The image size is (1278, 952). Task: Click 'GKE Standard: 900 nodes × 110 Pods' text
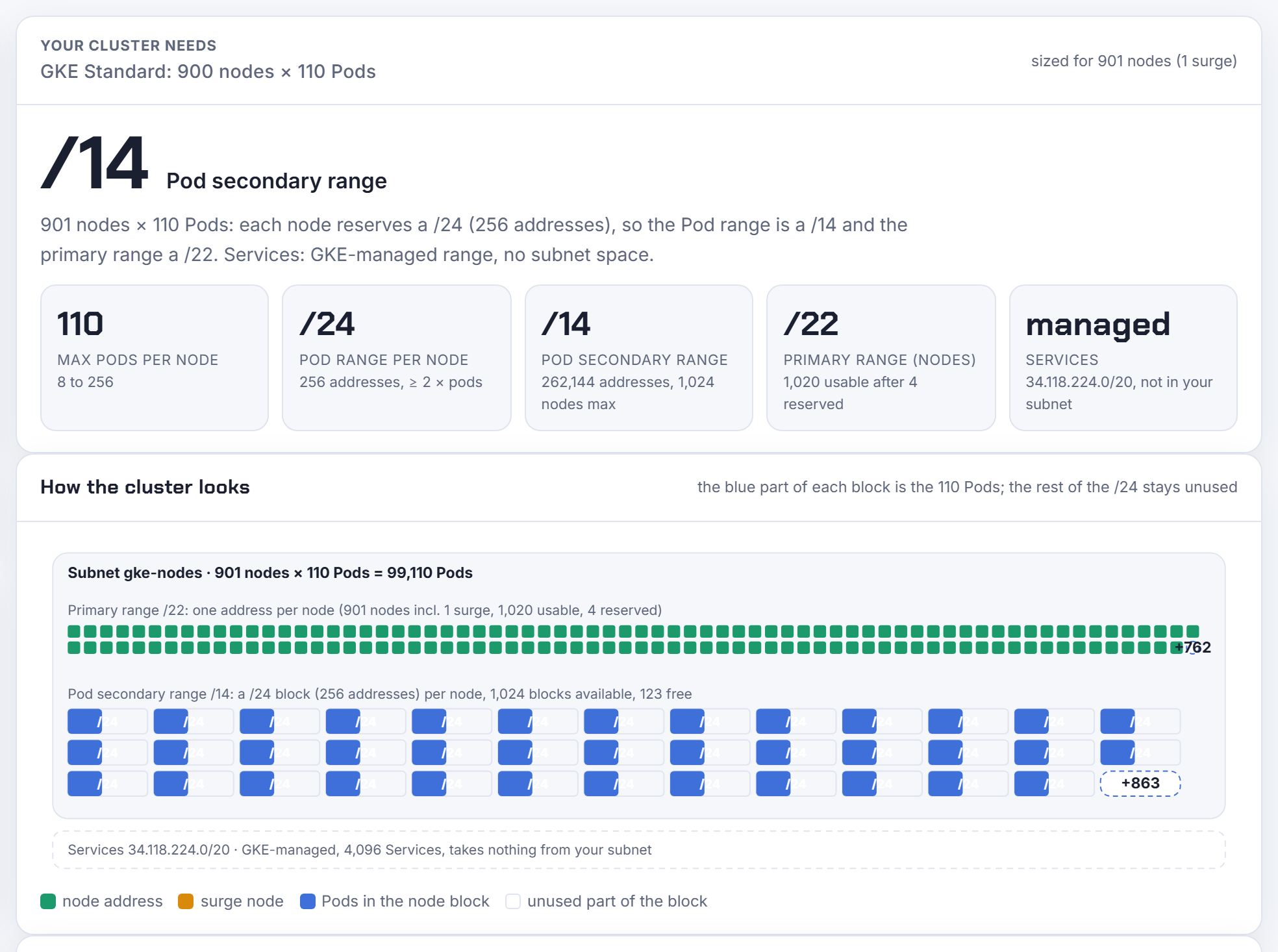(x=208, y=71)
